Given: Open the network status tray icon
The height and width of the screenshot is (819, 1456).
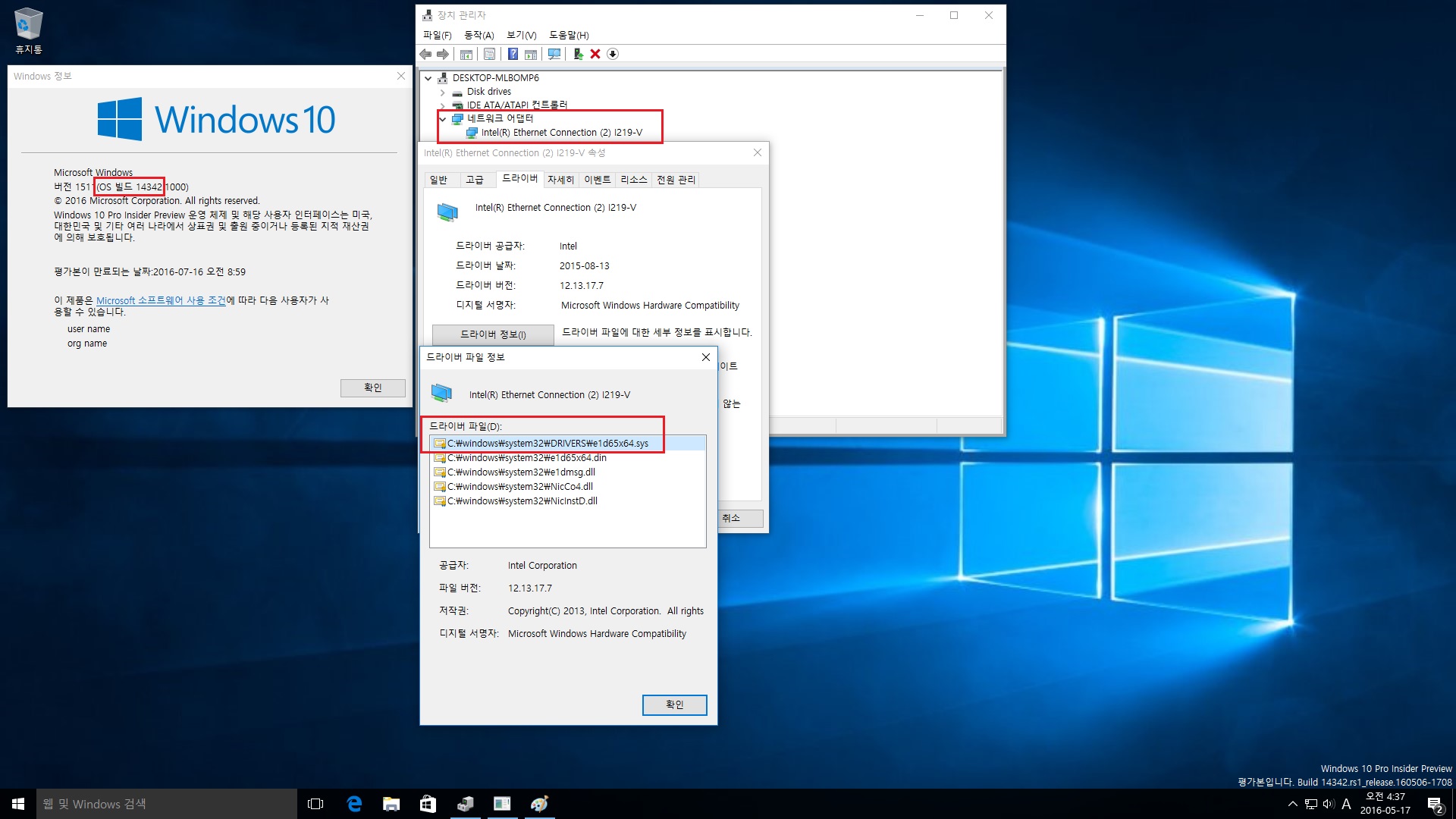Looking at the screenshot, I should coord(1311,804).
